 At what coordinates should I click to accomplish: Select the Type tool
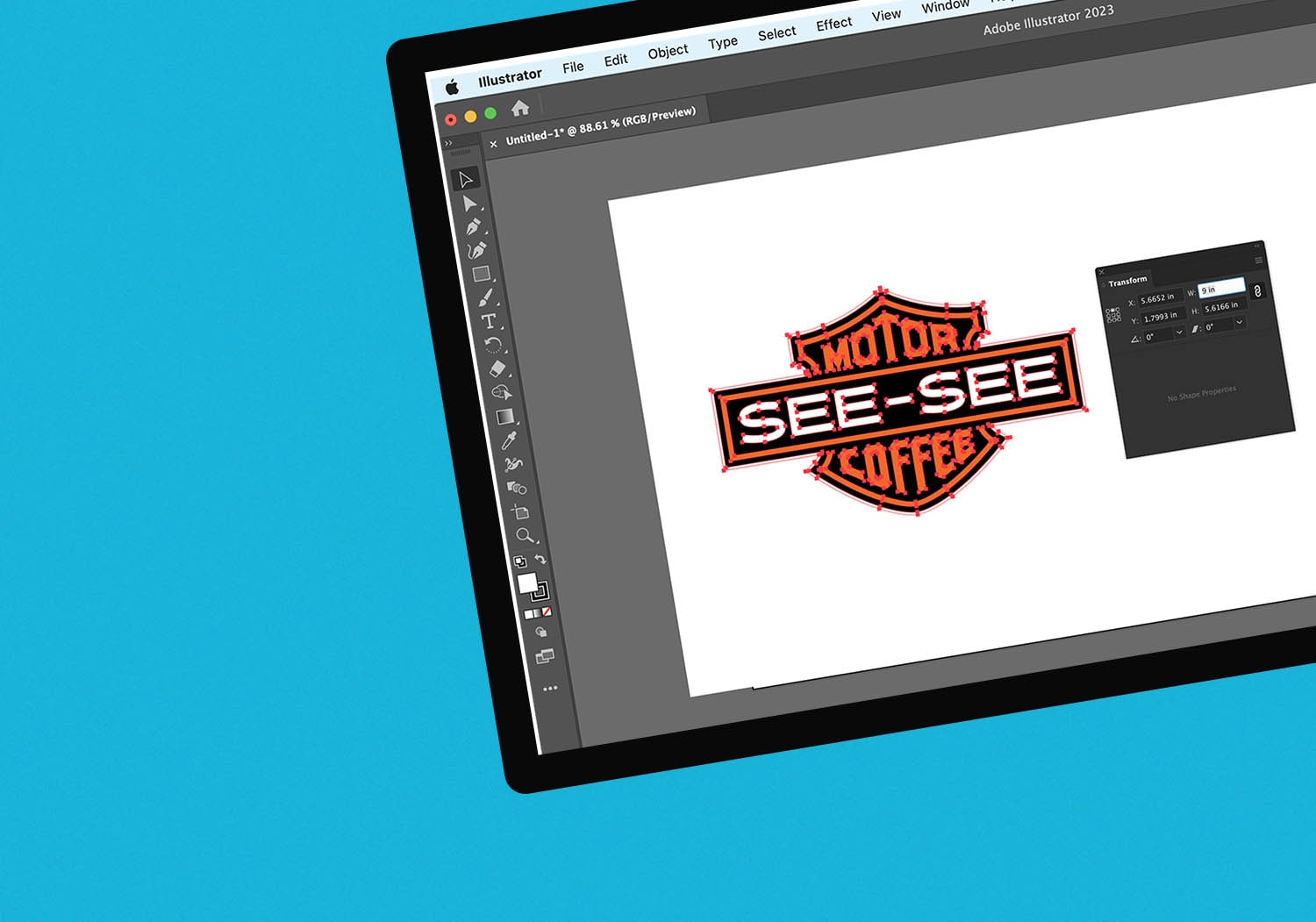tap(490, 321)
